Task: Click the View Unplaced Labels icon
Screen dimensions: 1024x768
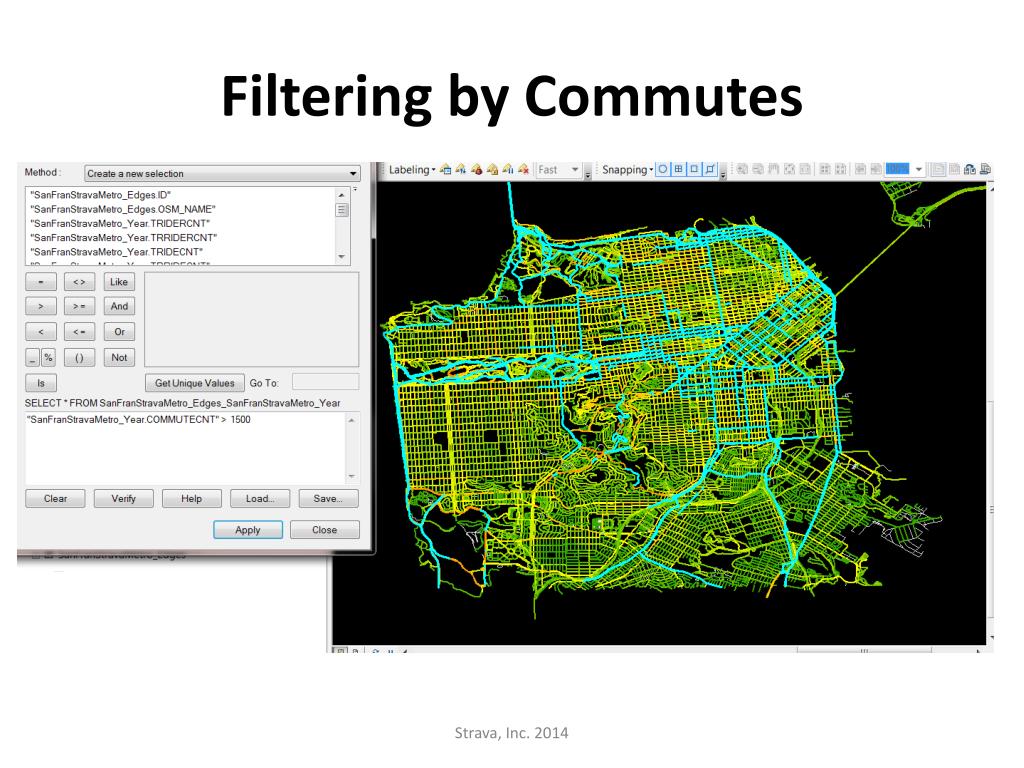Action: [524, 170]
